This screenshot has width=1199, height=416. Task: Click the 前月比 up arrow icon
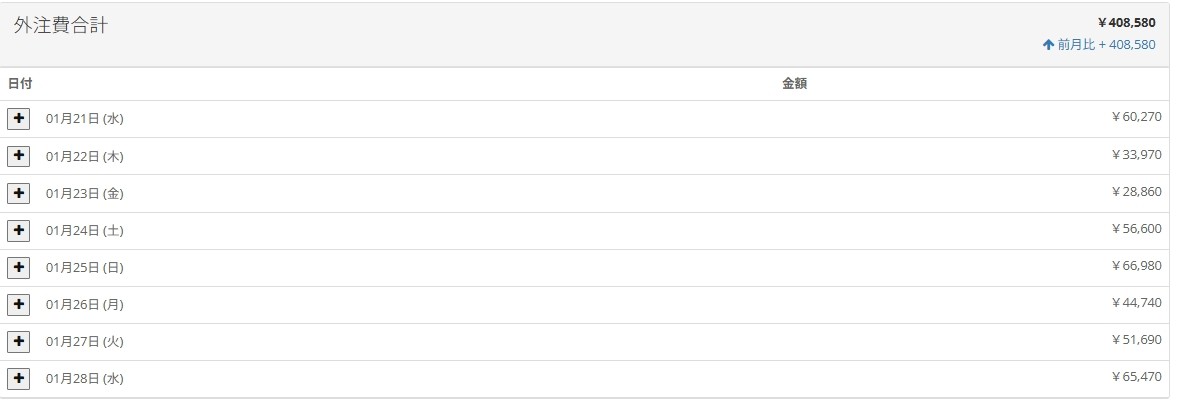click(x=1048, y=45)
